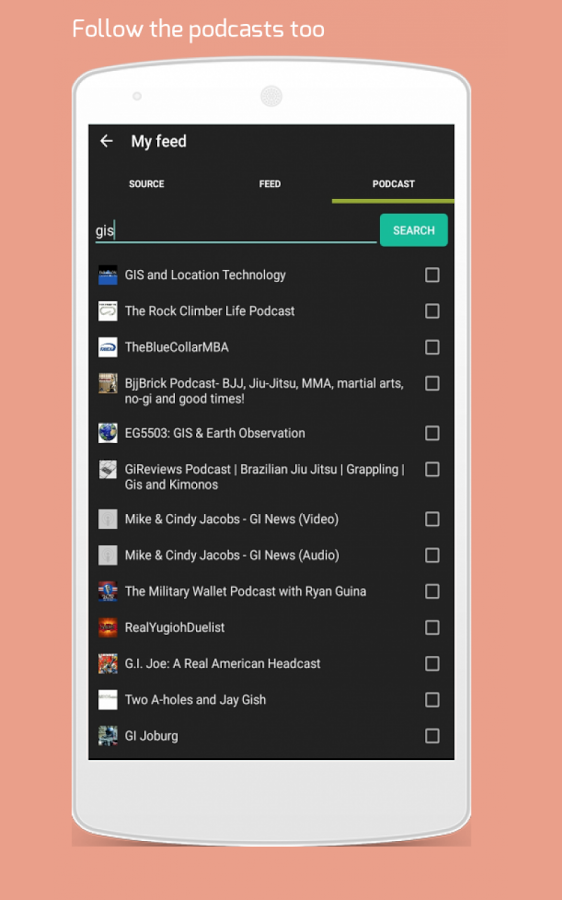
Task: Tap the BjjBrick Podcast cover image
Action: pyautogui.click(x=108, y=383)
